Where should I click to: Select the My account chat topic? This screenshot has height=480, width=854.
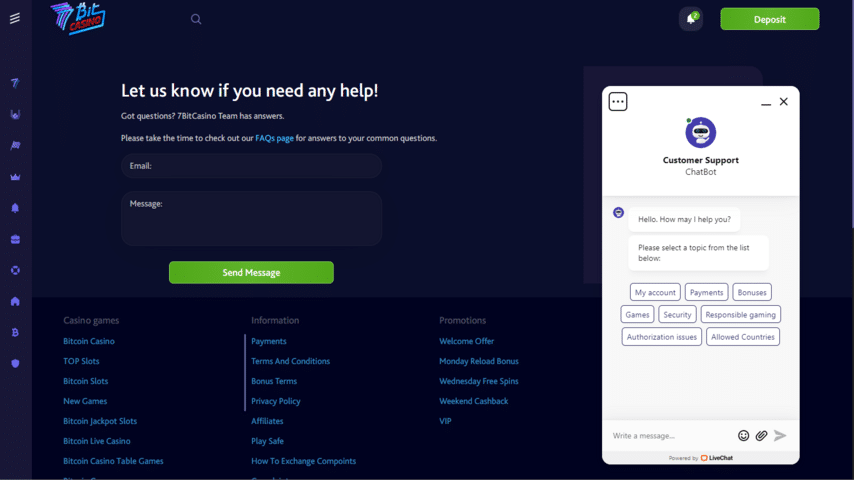click(x=655, y=293)
